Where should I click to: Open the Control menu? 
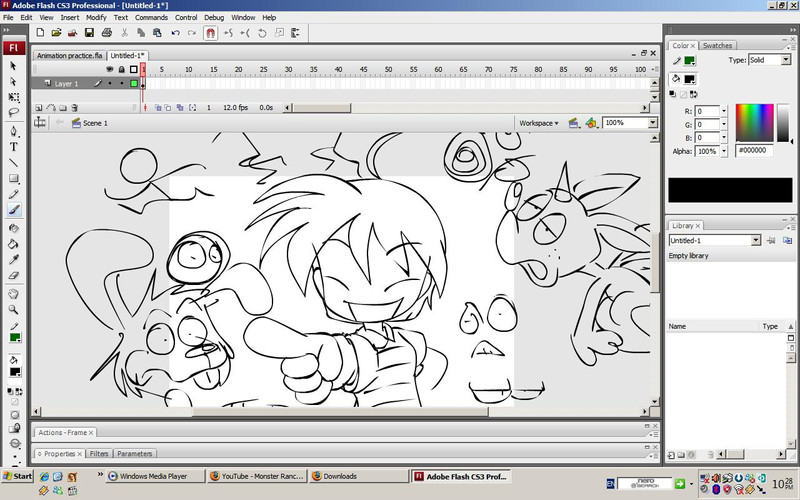click(x=186, y=17)
